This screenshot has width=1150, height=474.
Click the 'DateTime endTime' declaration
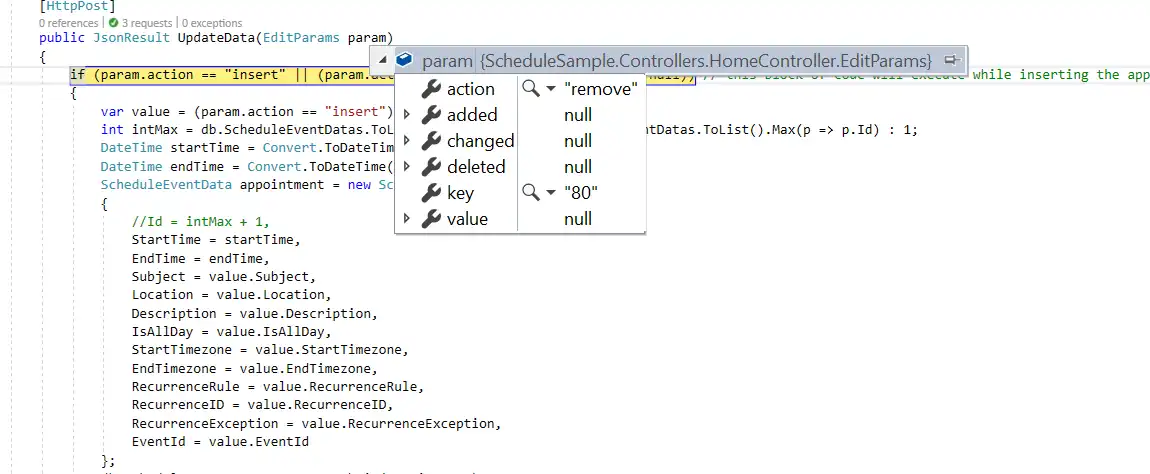[248, 167]
